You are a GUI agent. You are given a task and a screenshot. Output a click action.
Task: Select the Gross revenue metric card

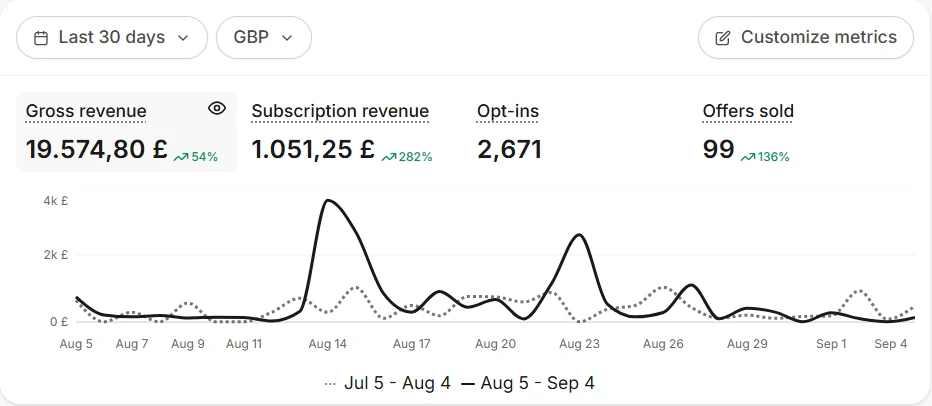point(126,132)
